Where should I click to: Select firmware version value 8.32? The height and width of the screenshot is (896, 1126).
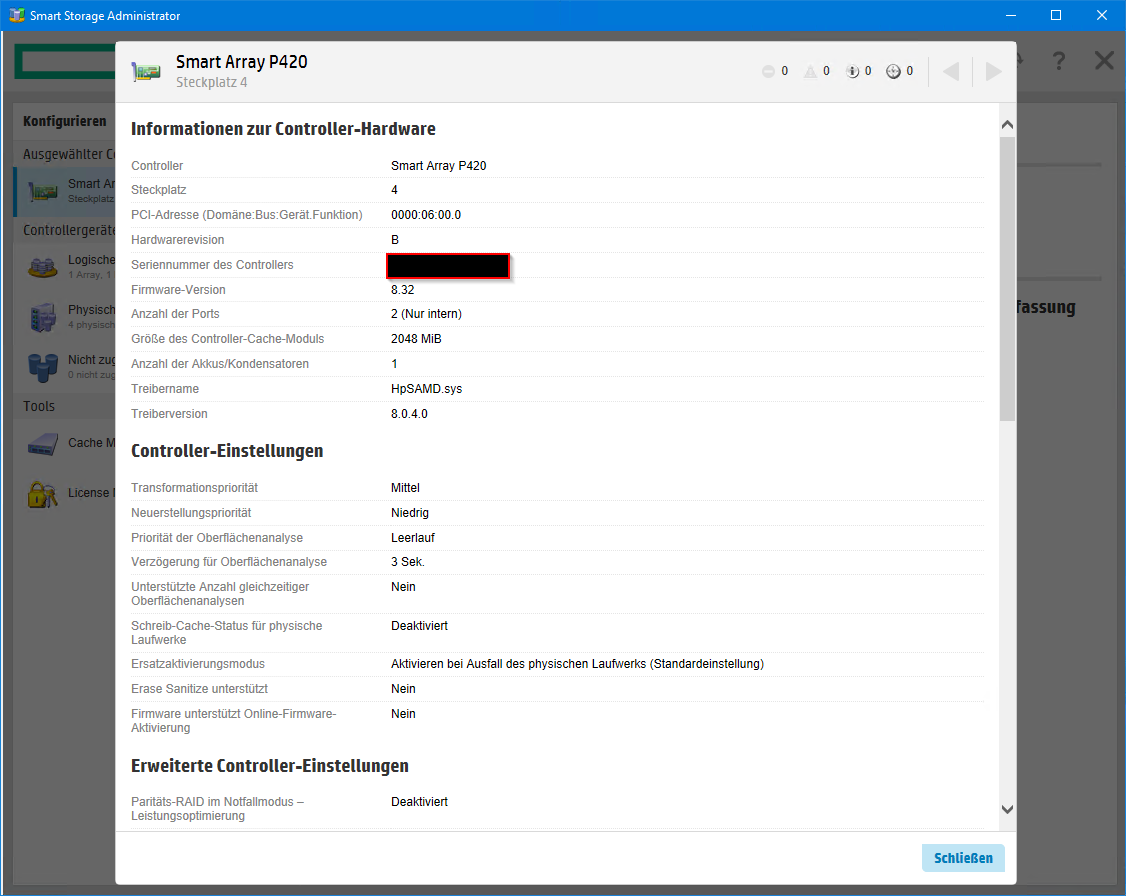(x=402, y=289)
